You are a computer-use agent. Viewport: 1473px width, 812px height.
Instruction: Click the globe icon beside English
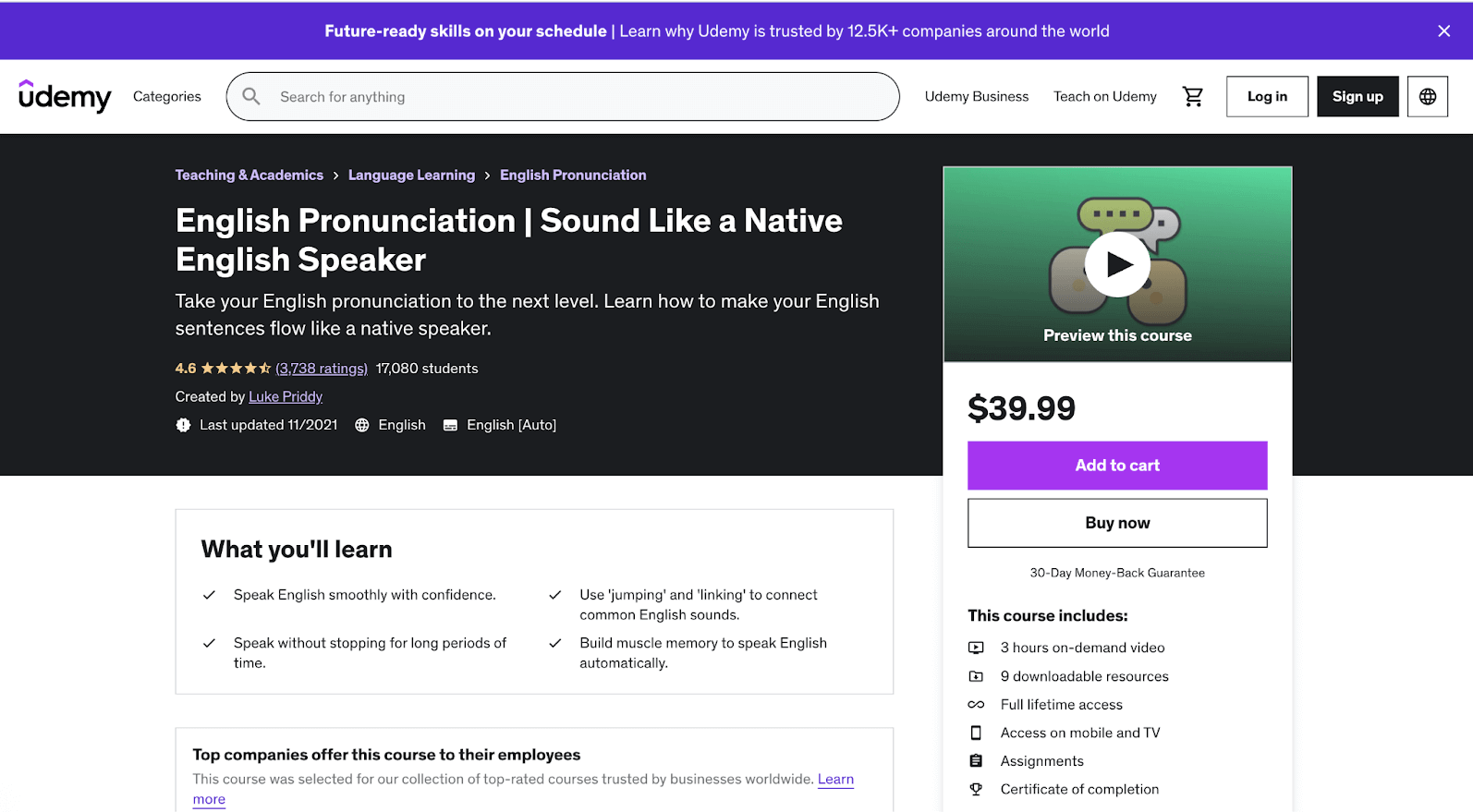coord(362,425)
